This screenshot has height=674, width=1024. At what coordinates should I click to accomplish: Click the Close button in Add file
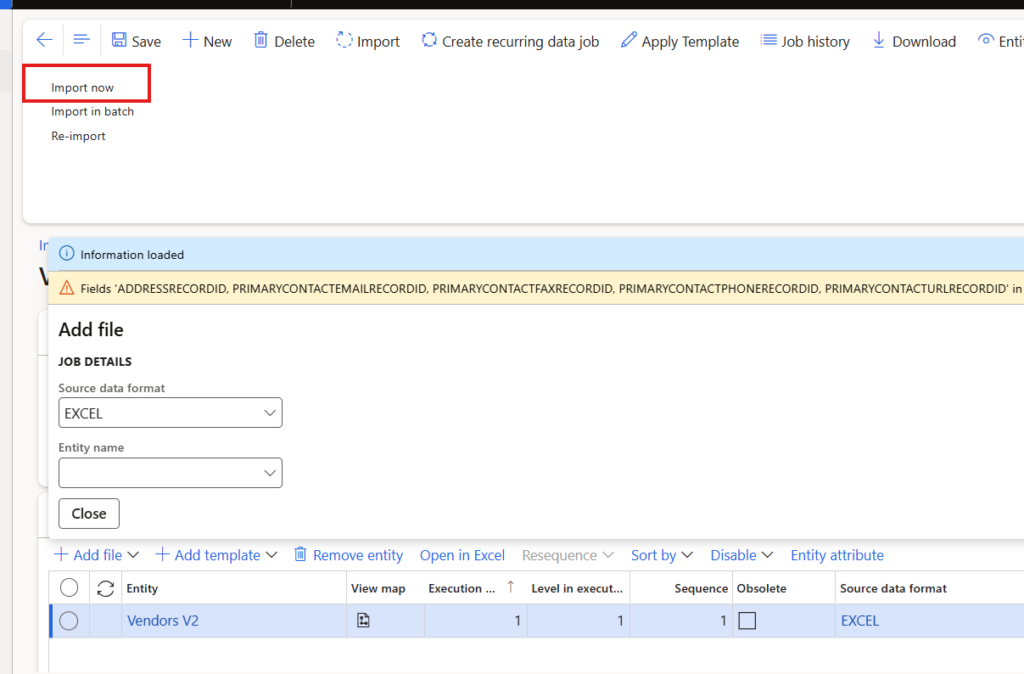coord(89,513)
